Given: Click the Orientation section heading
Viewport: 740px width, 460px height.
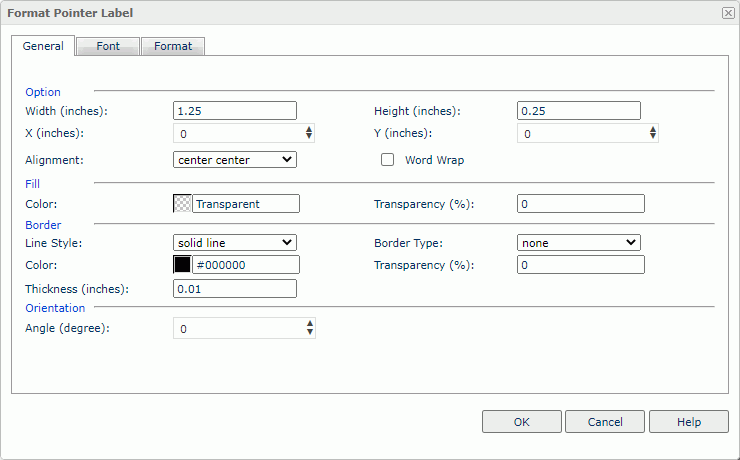Looking at the screenshot, I should pos(55,308).
